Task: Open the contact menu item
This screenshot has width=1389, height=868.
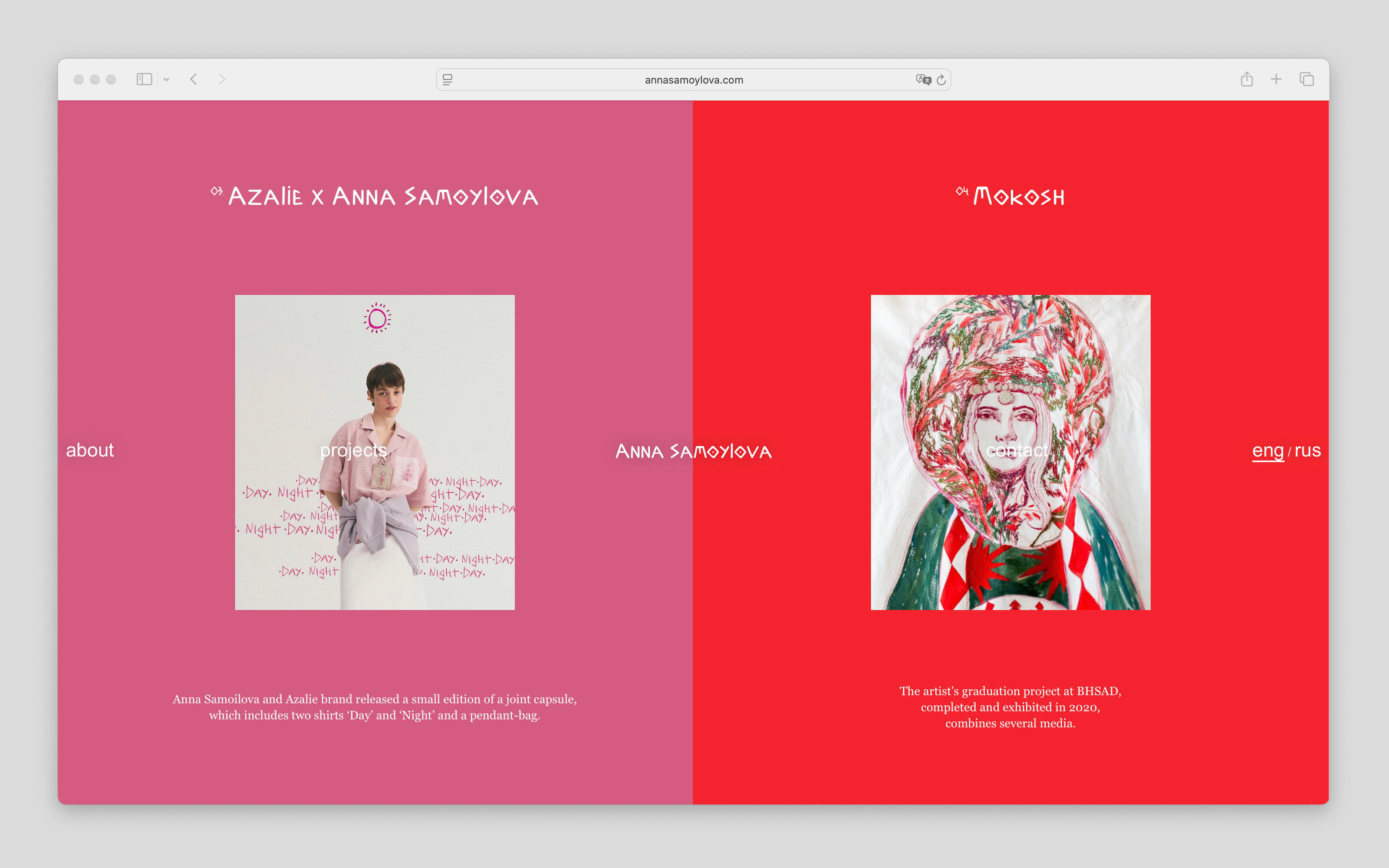Action: coord(1017,450)
